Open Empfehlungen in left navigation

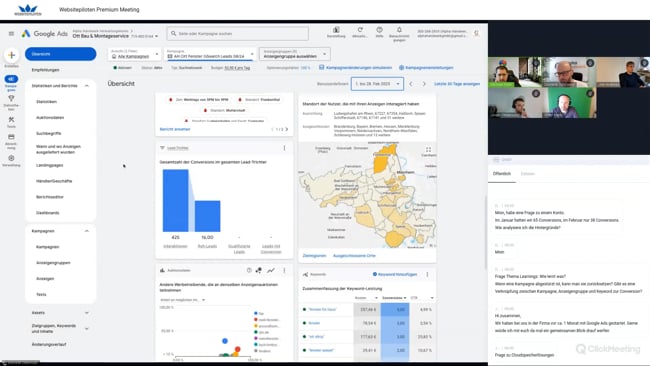(x=46, y=70)
